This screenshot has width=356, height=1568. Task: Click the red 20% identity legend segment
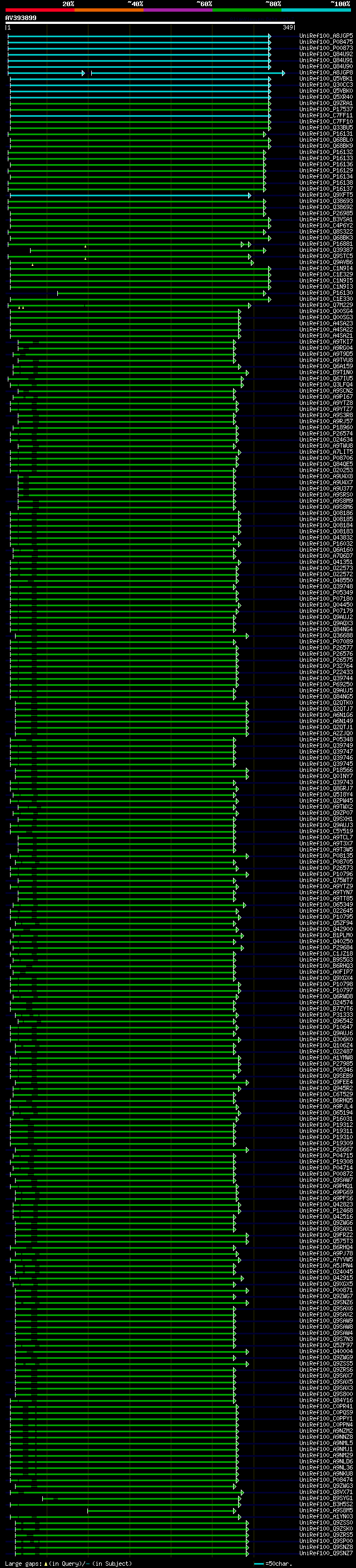click(x=39, y=10)
